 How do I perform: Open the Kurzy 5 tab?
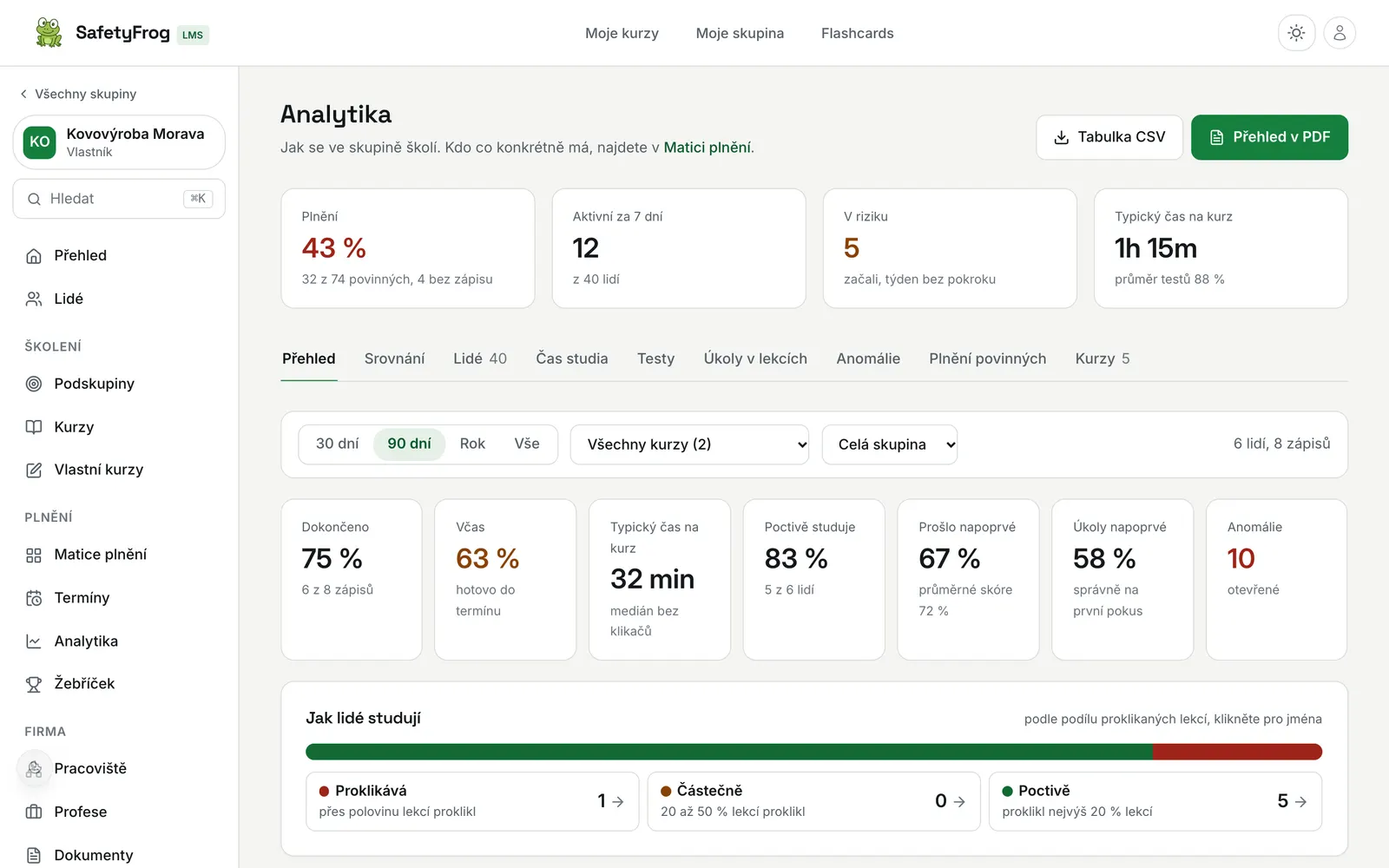pyautogui.click(x=1102, y=358)
